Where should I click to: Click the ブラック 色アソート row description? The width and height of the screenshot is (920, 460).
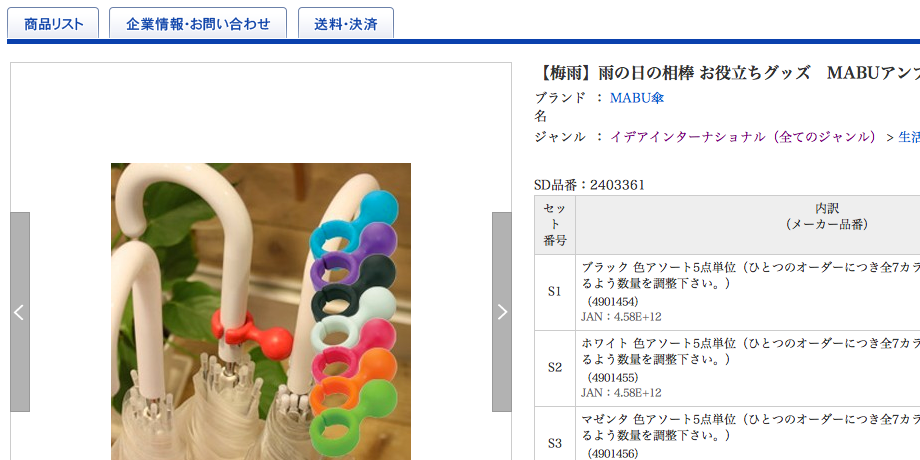(750, 292)
